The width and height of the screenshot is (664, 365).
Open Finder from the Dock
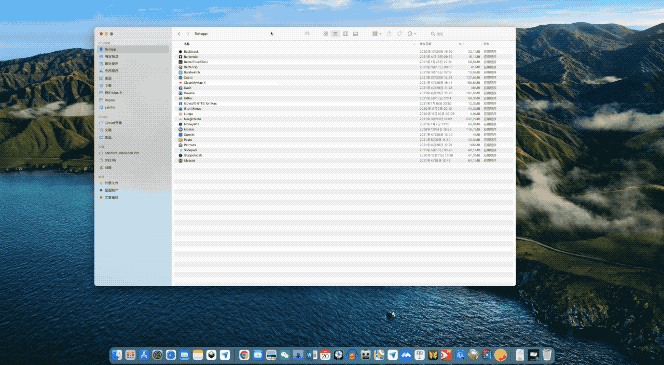117,355
